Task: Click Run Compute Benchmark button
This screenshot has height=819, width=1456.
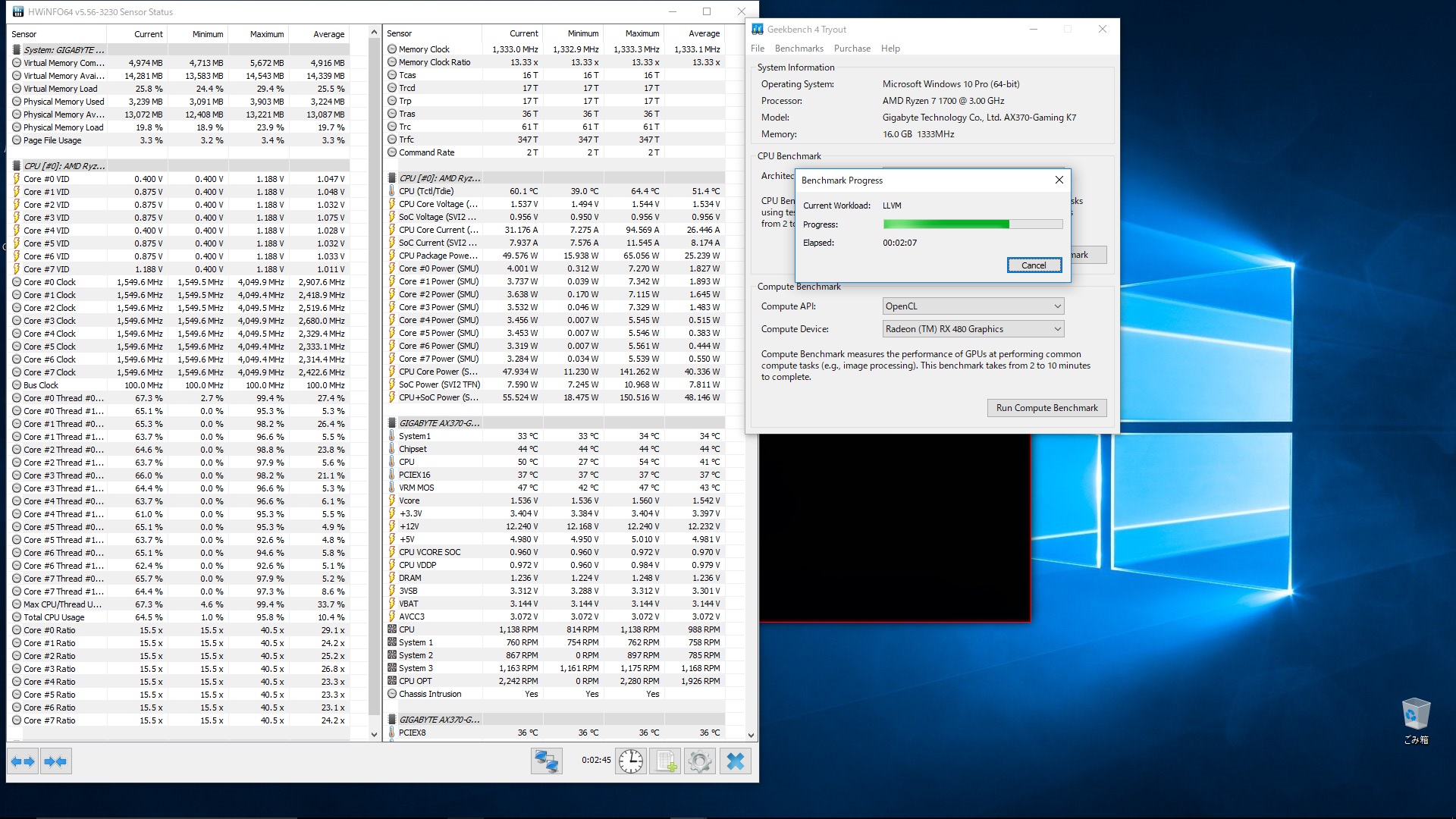Action: (1046, 408)
